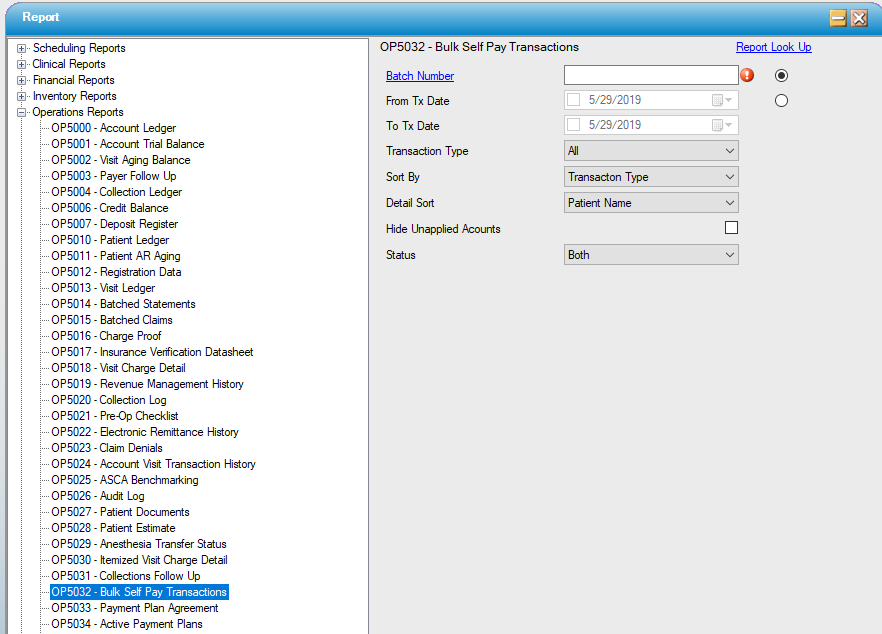
Task: Expand the Scheduling Reports tree node
Action: 22,48
